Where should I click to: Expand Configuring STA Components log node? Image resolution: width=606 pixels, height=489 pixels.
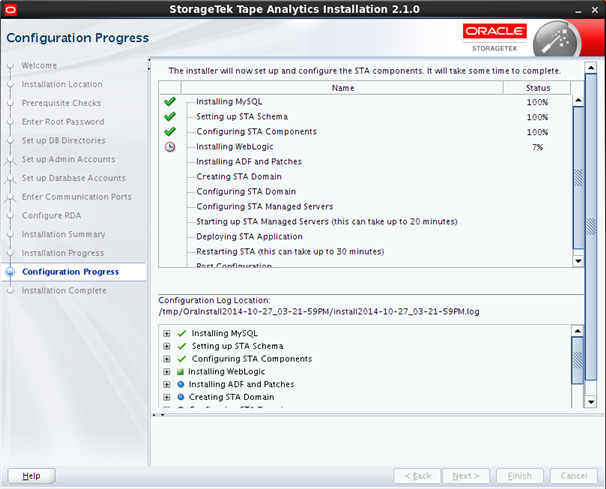(167, 359)
